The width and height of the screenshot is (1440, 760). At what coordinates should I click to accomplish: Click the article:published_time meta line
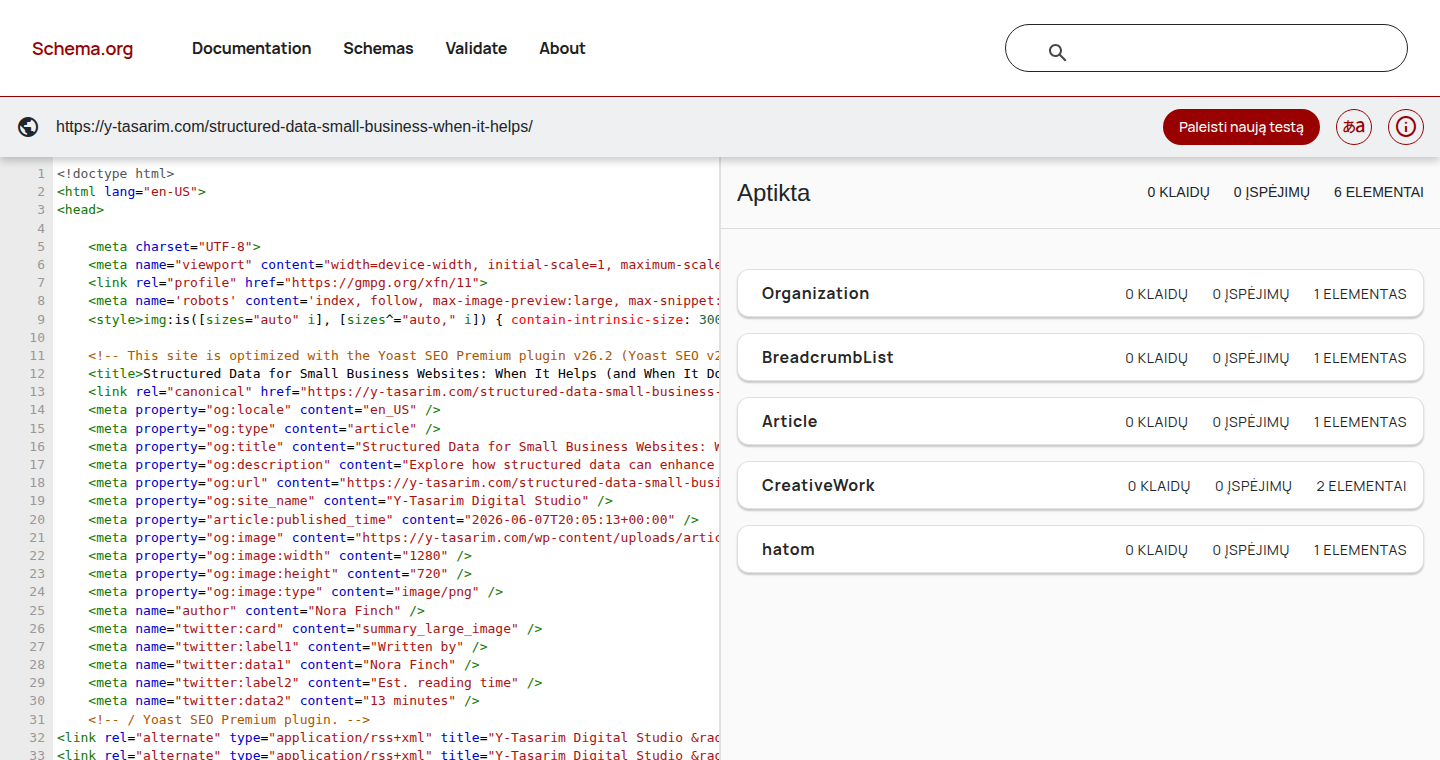tap(394, 519)
